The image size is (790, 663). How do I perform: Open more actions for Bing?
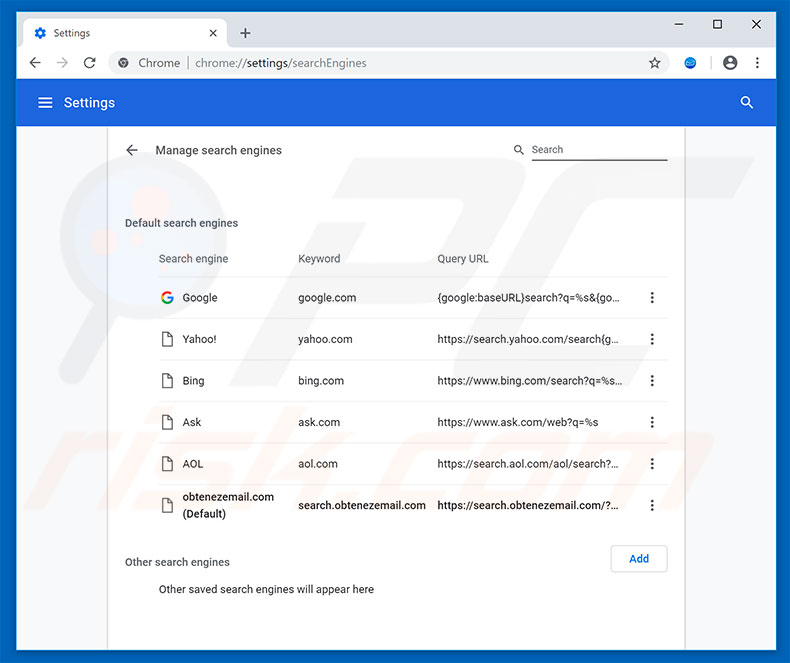(x=652, y=381)
